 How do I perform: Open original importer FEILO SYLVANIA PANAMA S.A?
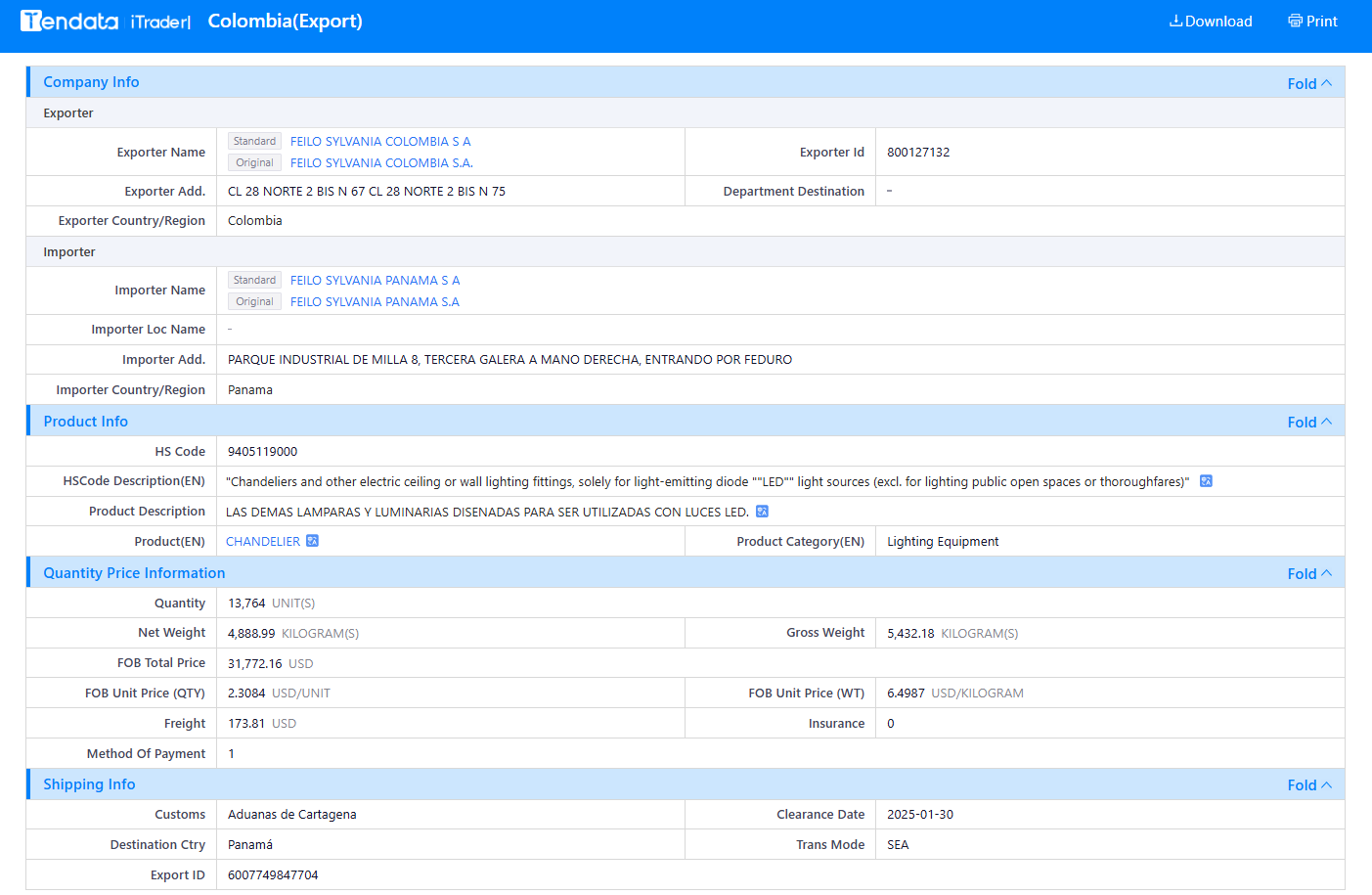pos(375,302)
